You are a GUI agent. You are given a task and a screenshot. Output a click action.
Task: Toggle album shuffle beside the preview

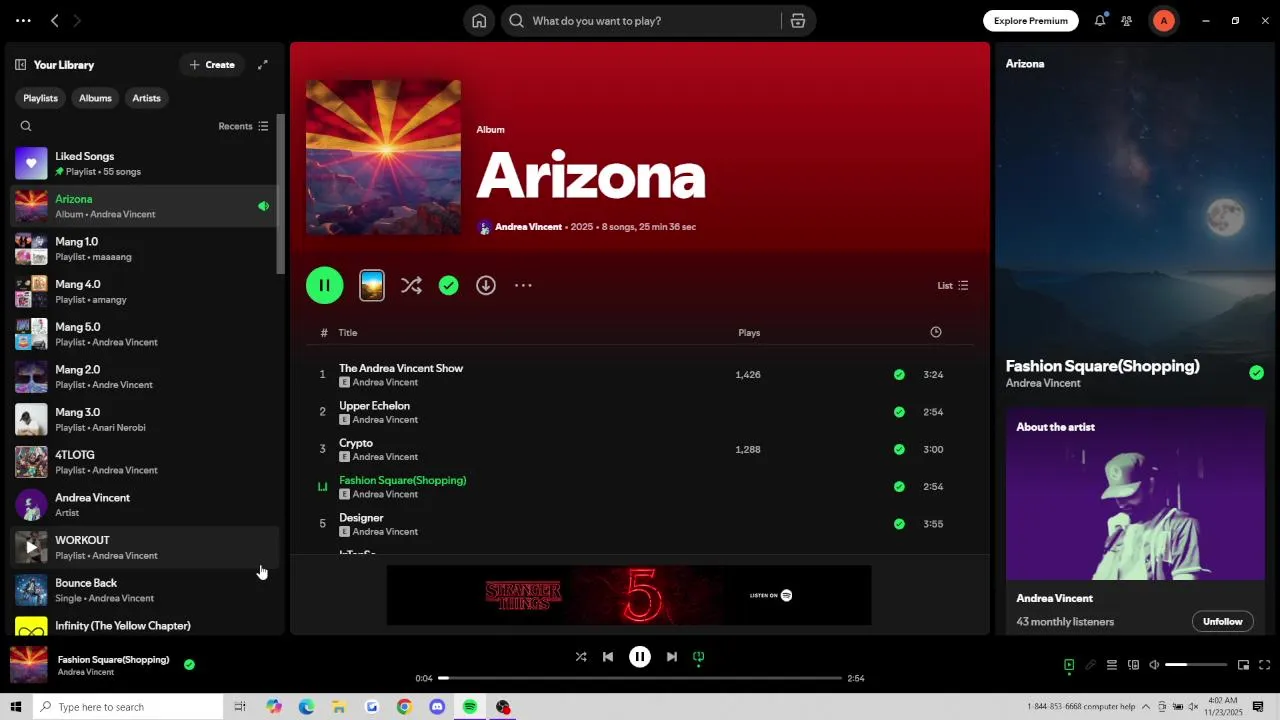coord(411,286)
